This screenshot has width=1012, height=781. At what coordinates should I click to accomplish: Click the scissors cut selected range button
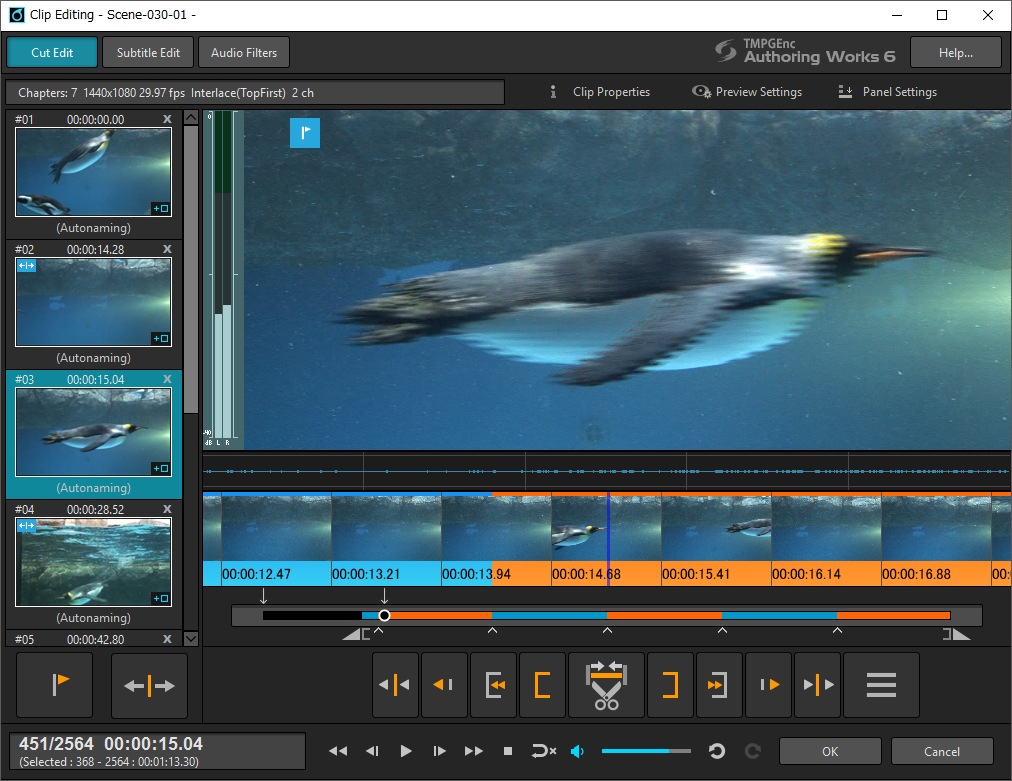pos(605,685)
